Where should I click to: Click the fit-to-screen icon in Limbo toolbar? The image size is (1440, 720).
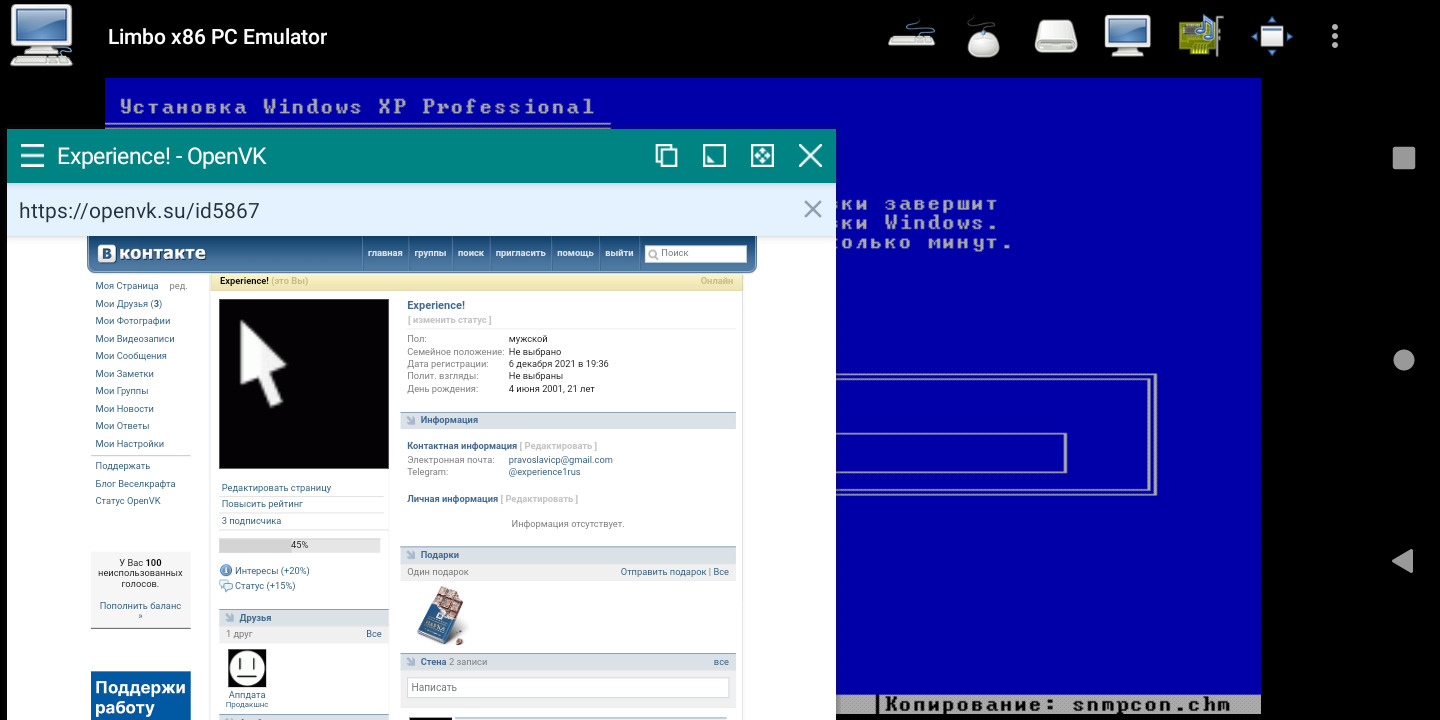[1271, 37]
